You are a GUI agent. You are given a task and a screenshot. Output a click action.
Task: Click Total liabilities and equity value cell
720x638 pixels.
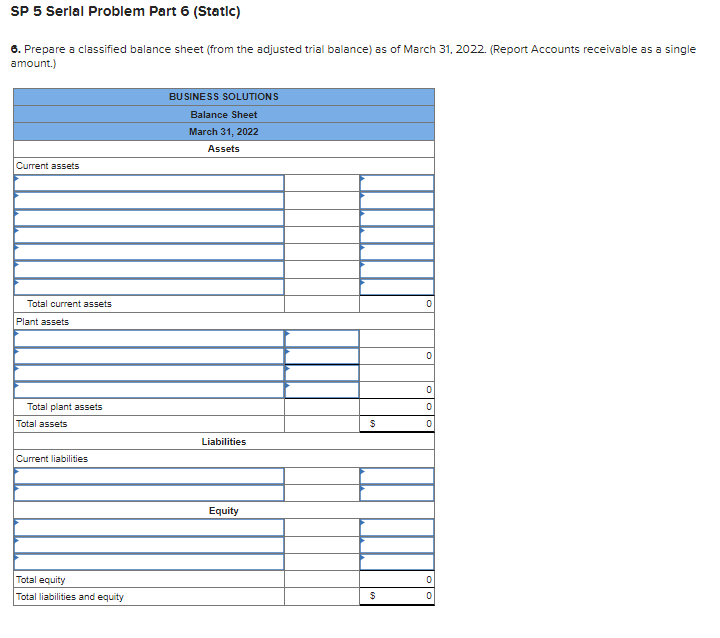pyautogui.click(x=397, y=596)
